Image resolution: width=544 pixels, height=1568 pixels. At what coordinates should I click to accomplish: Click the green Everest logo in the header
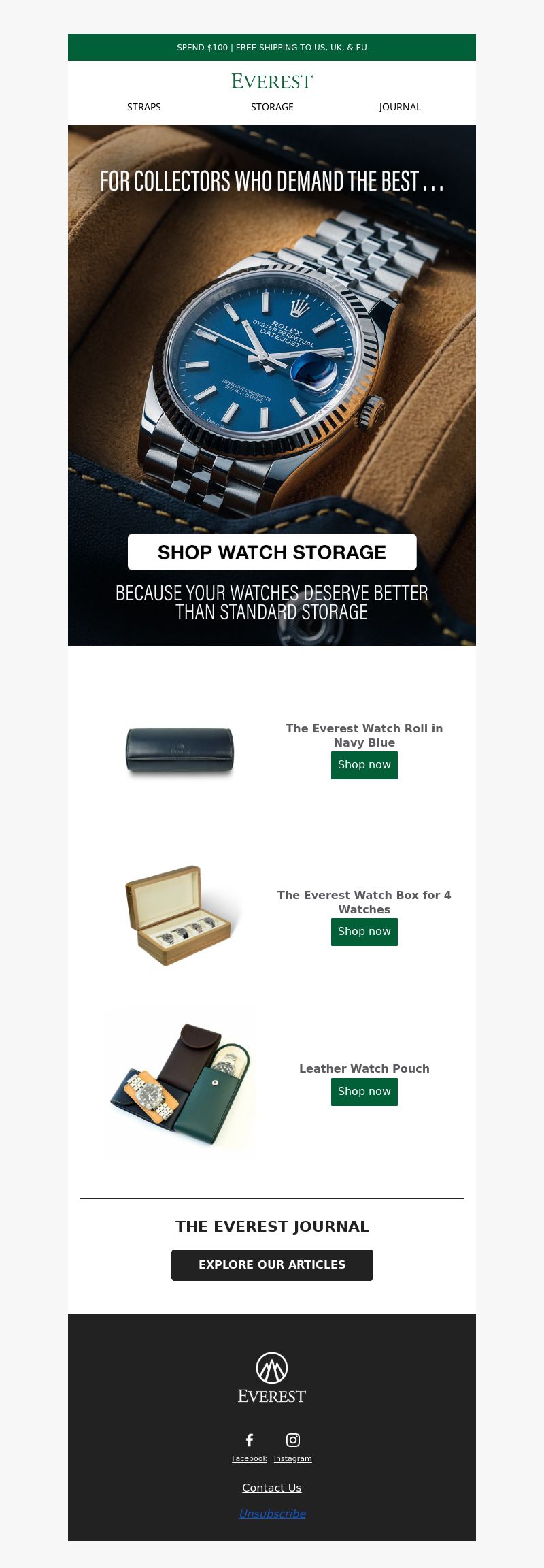[x=272, y=82]
